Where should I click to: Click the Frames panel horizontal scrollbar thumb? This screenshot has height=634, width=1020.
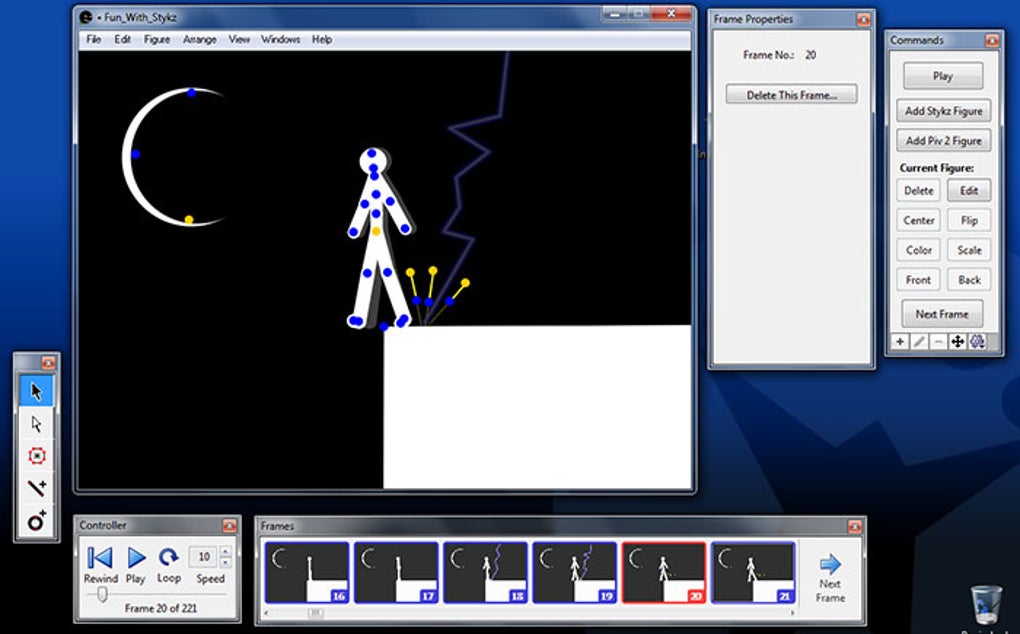315,613
